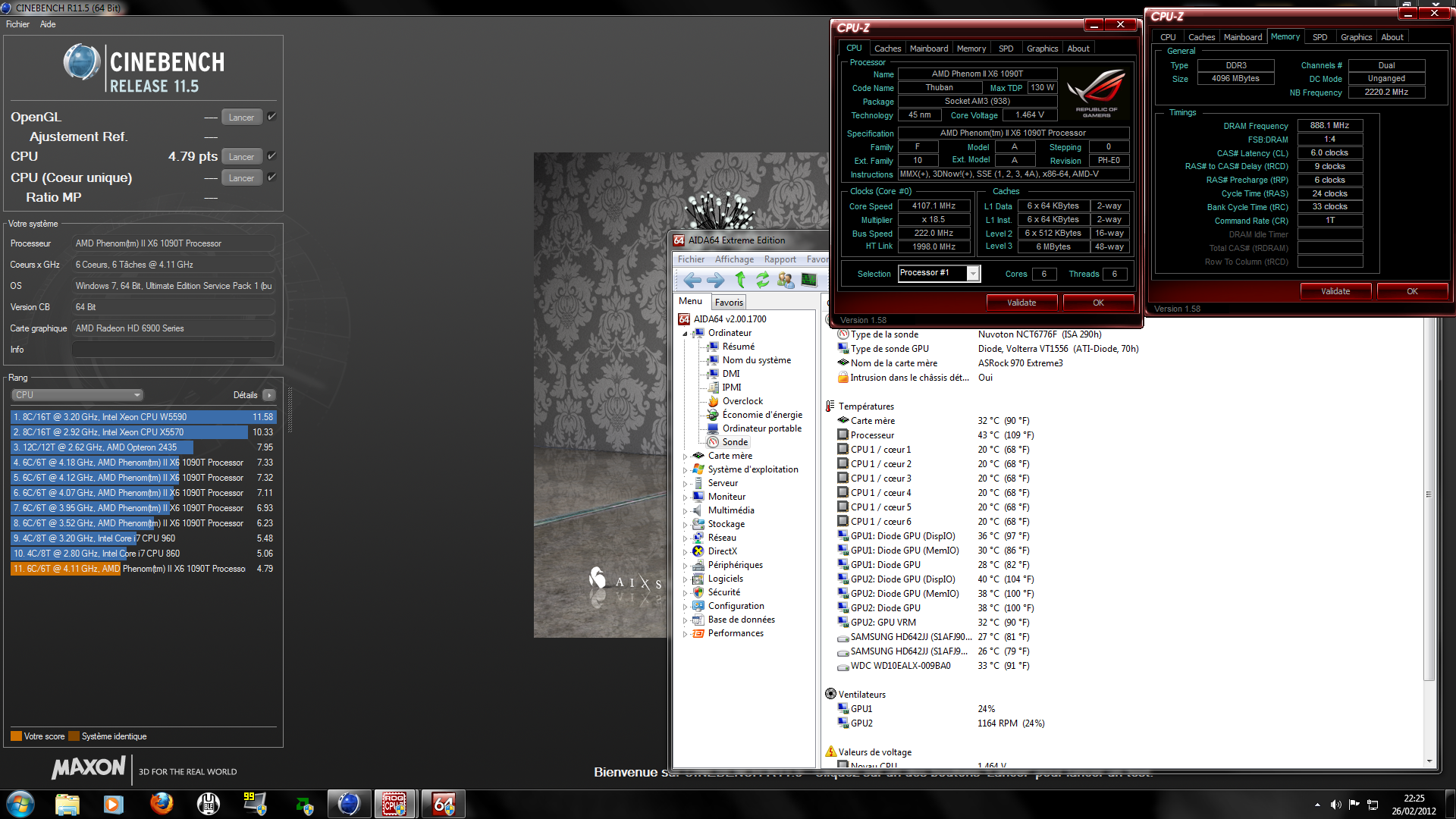This screenshot has height=819, width=1456.
Task: Click Validate in the CPU-Z Memory window
Action: (1335, 290)
